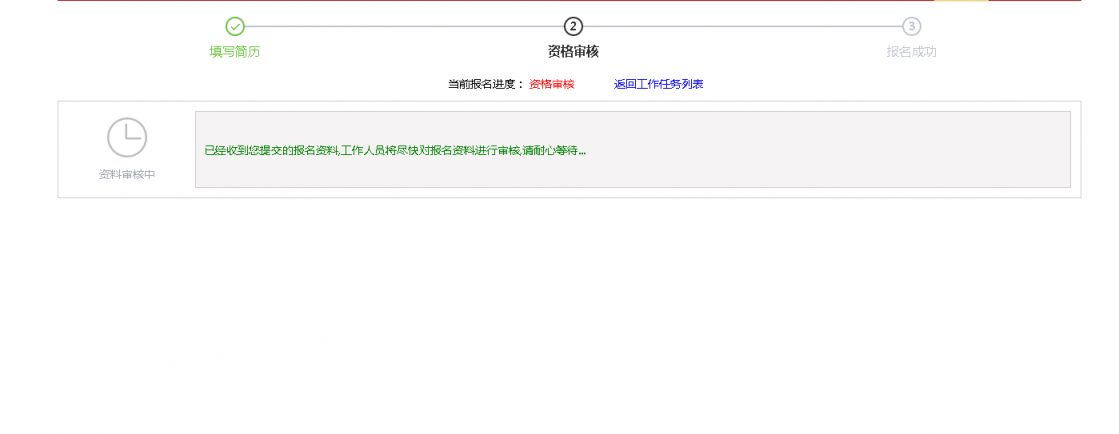Click the red 资格审核 progress status

tap(552, 84)
